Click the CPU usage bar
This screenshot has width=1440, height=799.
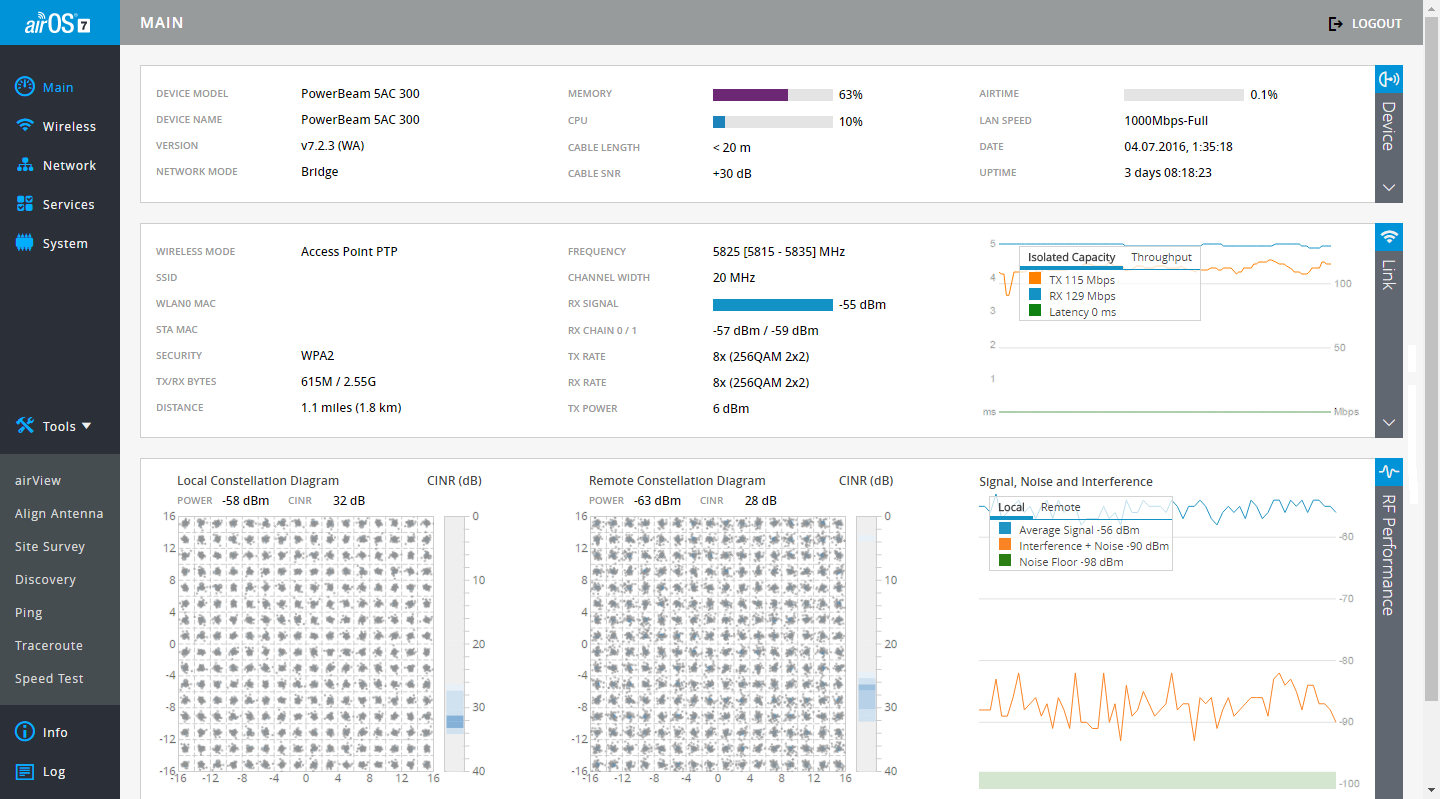click(773, 122)
